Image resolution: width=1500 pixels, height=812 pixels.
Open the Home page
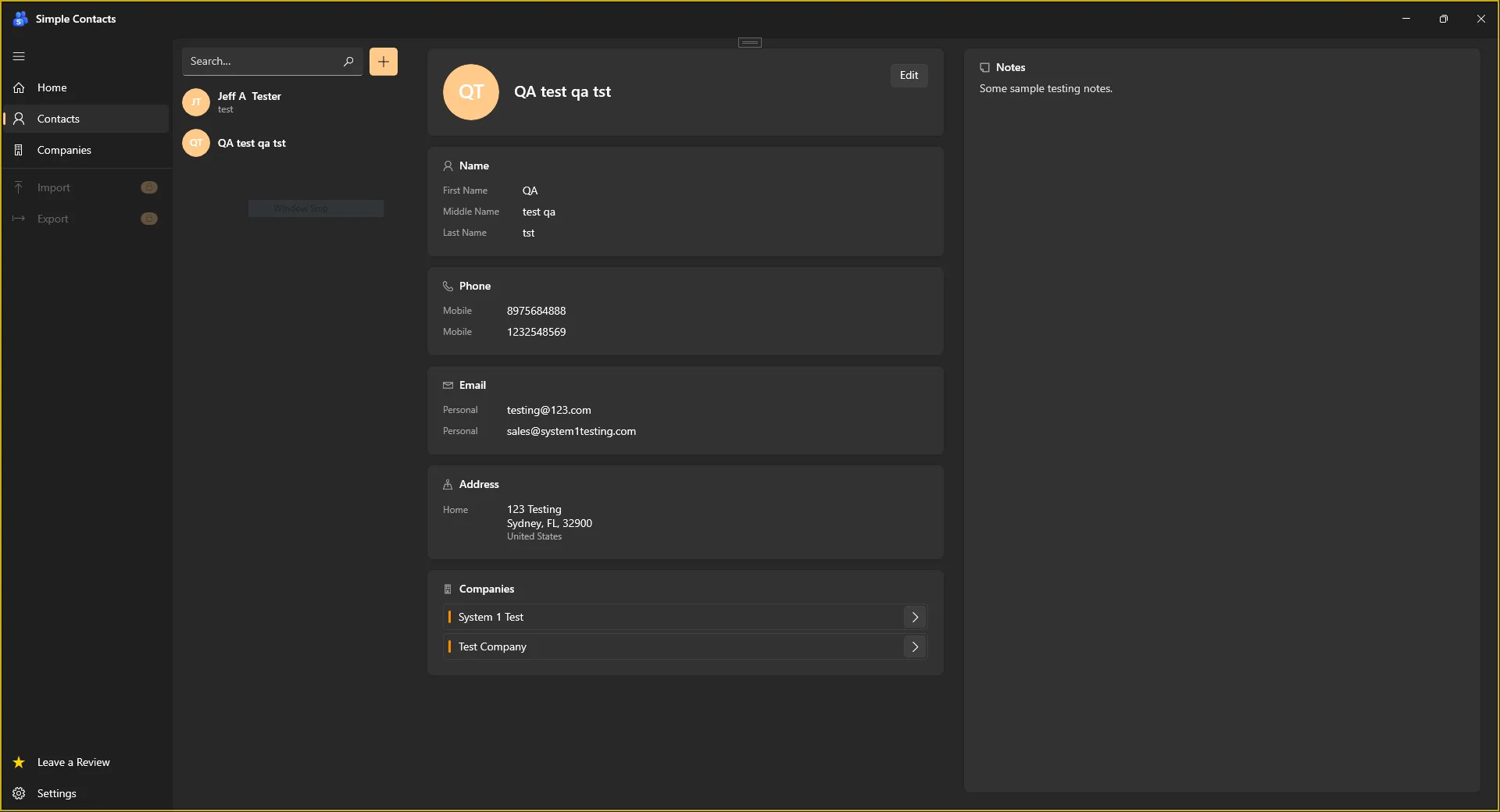pos(86,87)
